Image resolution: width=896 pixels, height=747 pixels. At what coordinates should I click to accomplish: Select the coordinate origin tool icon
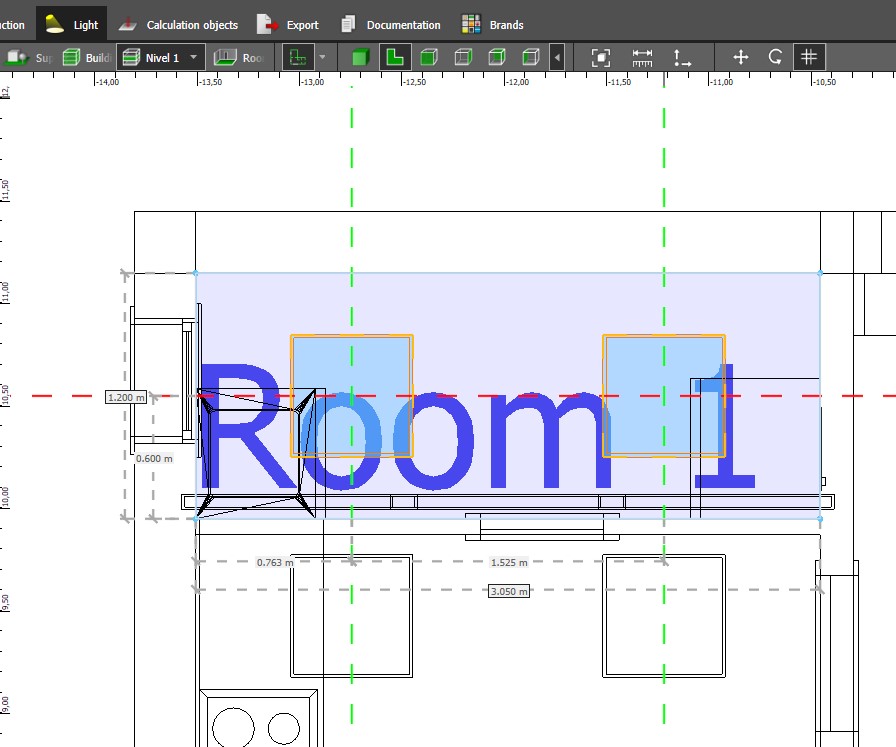click(x=683, y=57)
